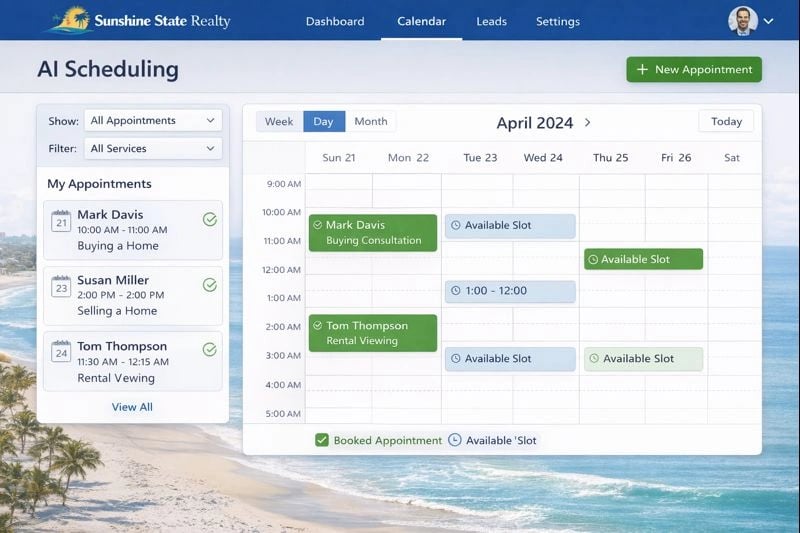Click the 4:00 AM time label
This screenshot has height=533, width=800.
click(283, 385)
